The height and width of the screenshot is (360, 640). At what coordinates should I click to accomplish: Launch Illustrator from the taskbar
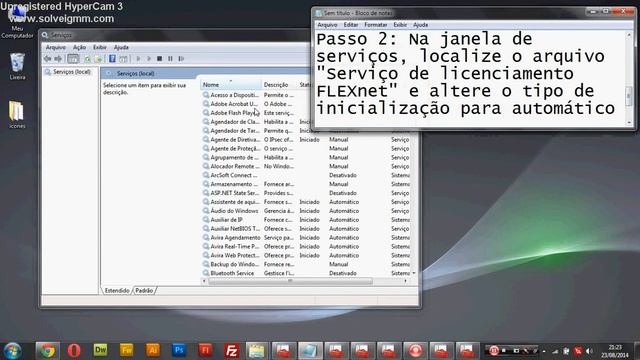coord(153,350)
